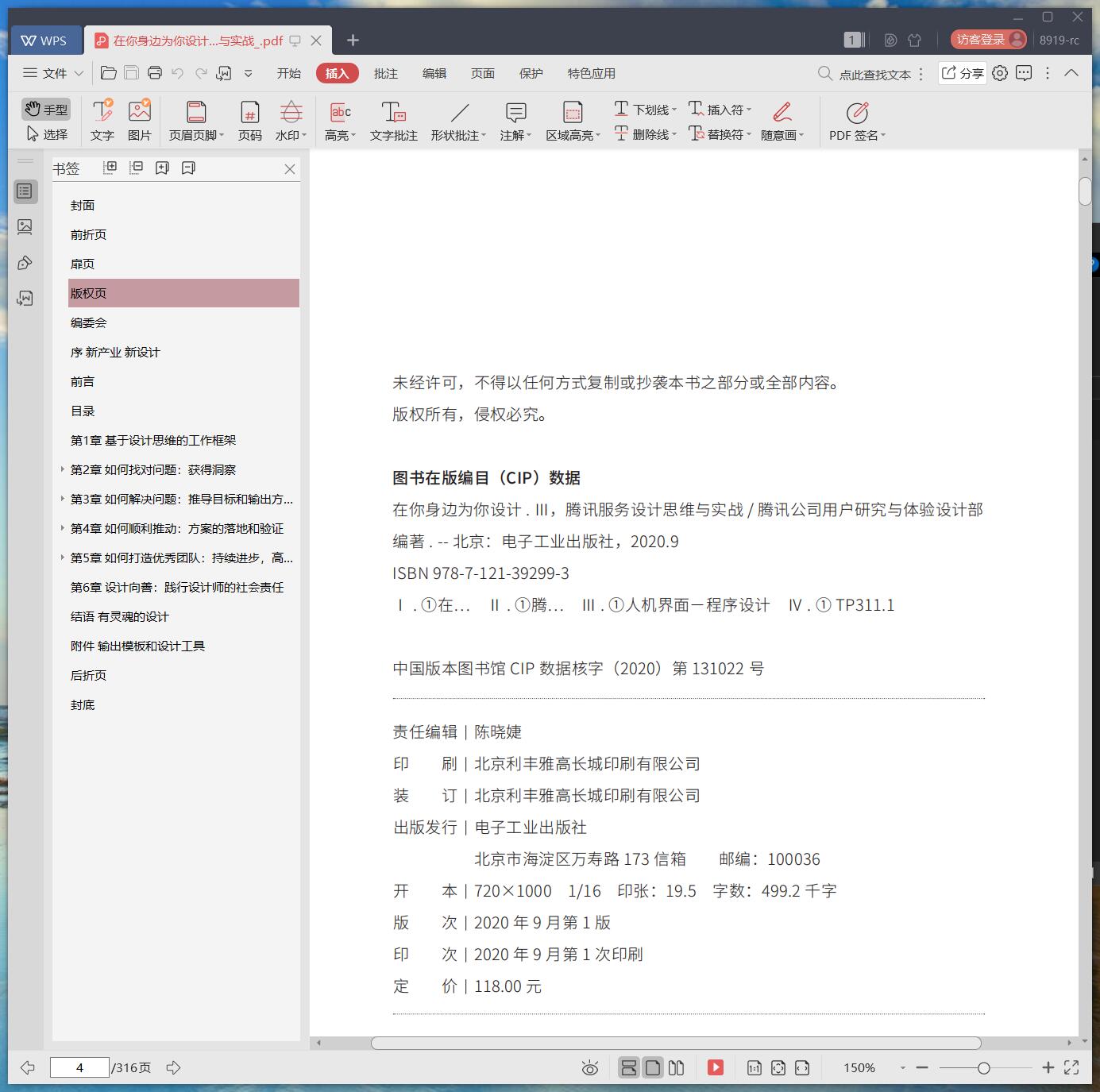Open the 开始 ribbon tab
This screenshot has height=1092, width=1100.
point(289,73)
